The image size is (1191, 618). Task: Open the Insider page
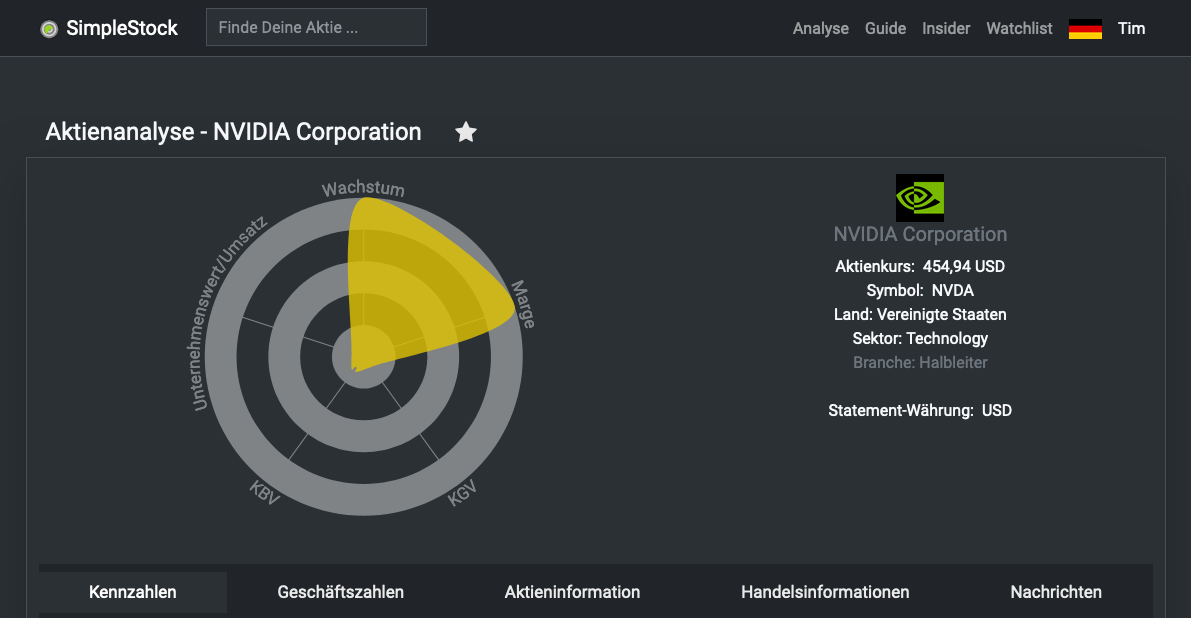[946, 28]
